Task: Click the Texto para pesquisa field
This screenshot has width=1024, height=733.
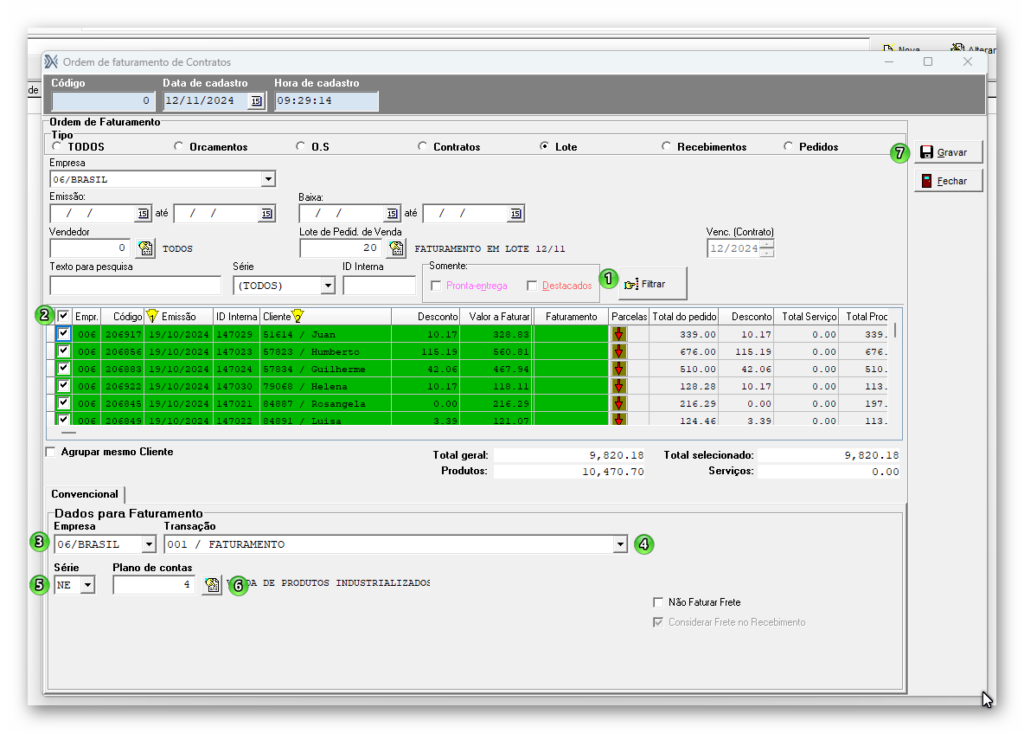Action: pos(135,285)
